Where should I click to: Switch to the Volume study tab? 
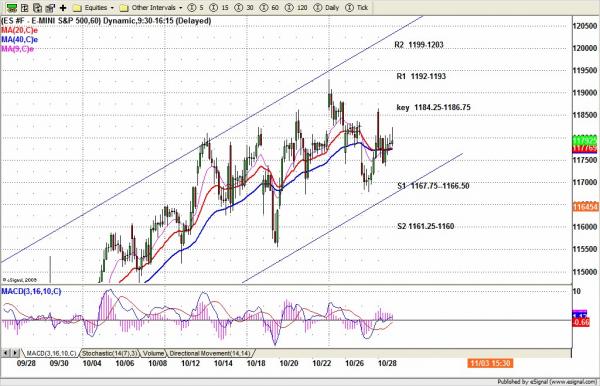(x=153, y=353)
